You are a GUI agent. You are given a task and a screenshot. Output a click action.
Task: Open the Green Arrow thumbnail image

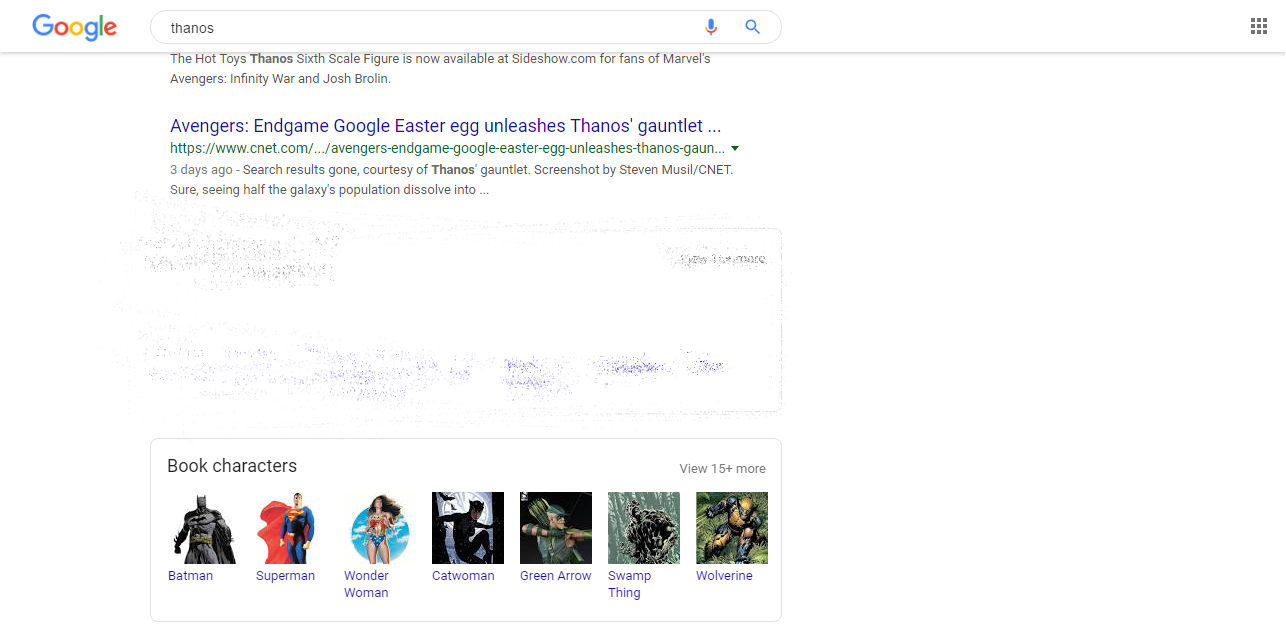pyautogui.click(x=556, y=528)
